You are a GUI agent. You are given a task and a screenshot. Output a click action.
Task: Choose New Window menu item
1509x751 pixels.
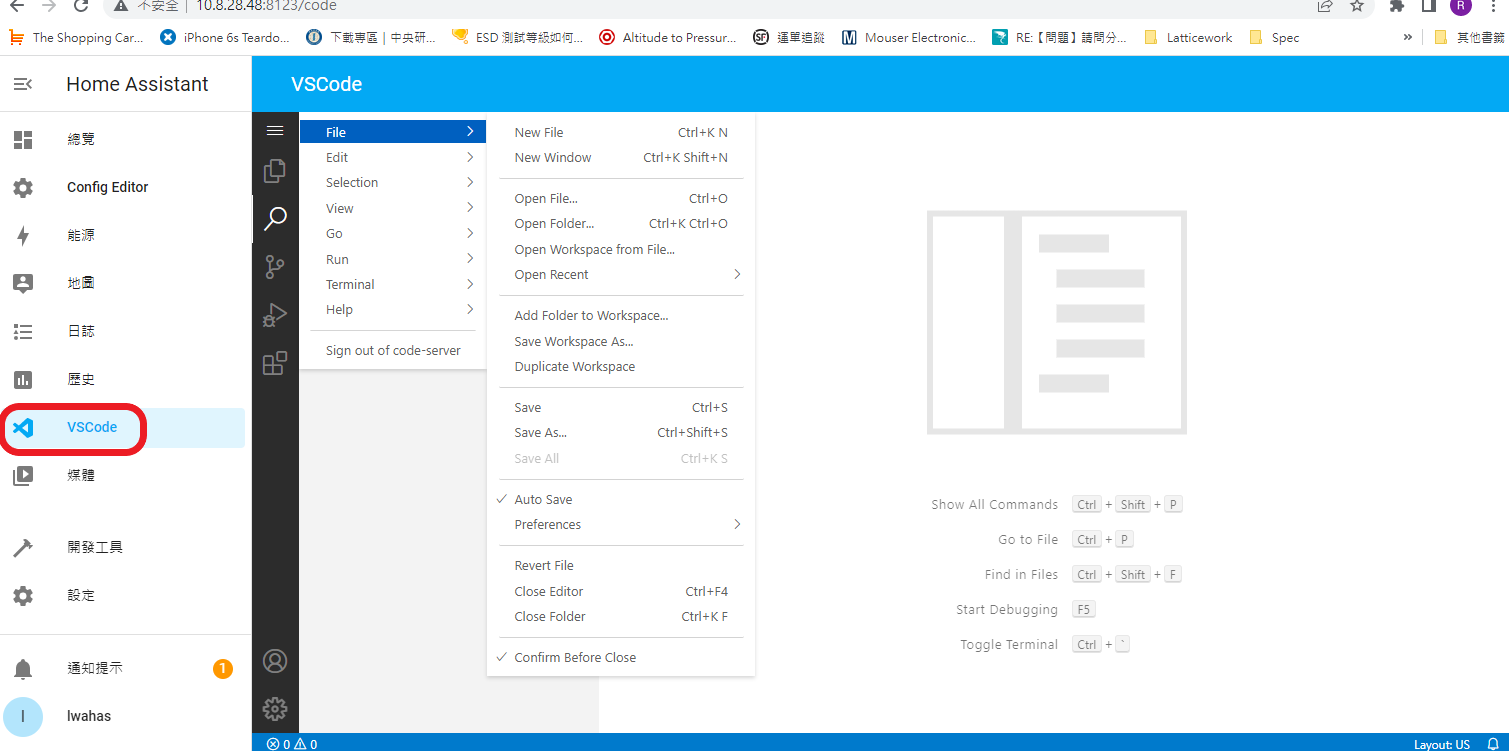click(620, 157)
